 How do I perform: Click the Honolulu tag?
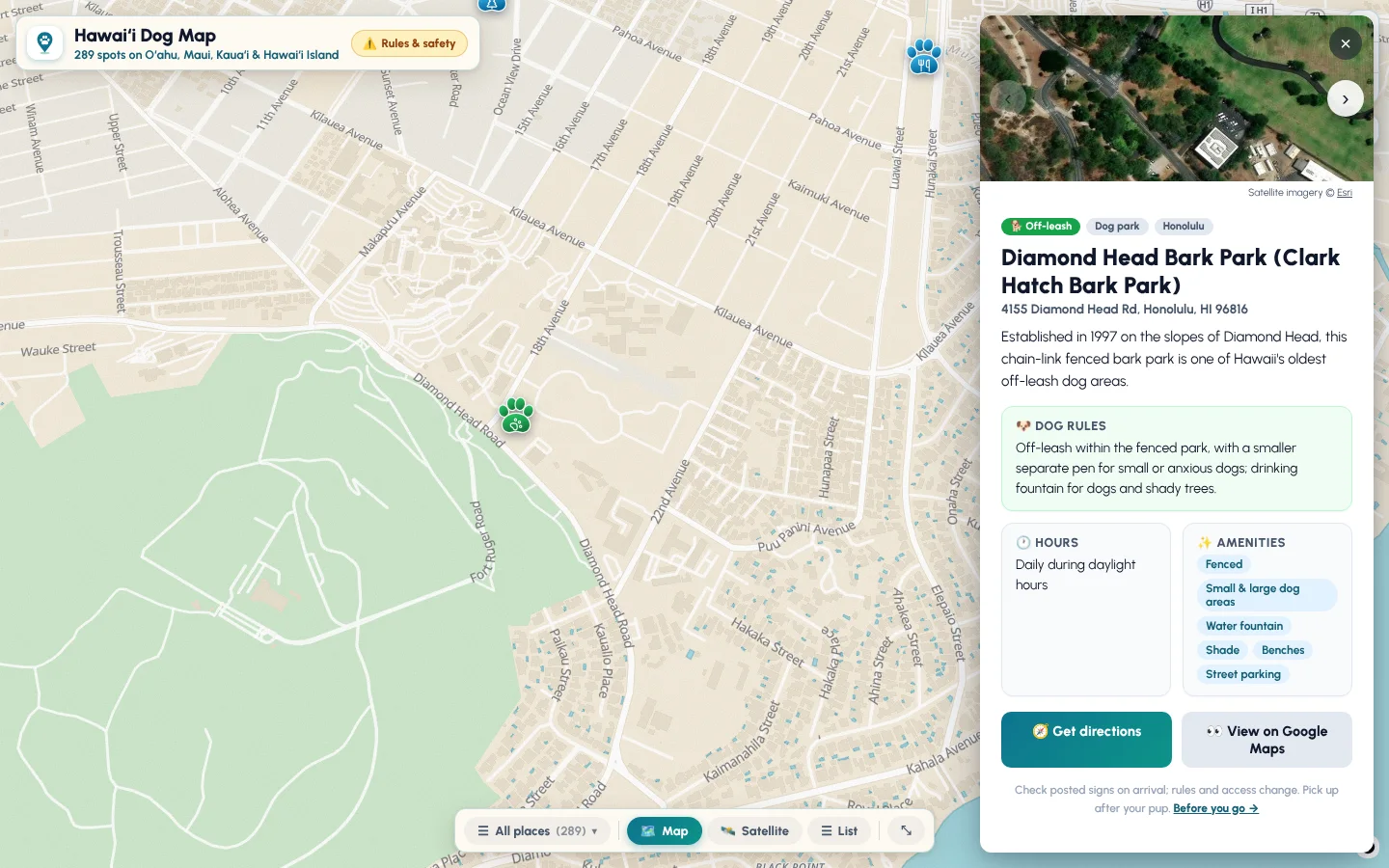pos(1184,227)
